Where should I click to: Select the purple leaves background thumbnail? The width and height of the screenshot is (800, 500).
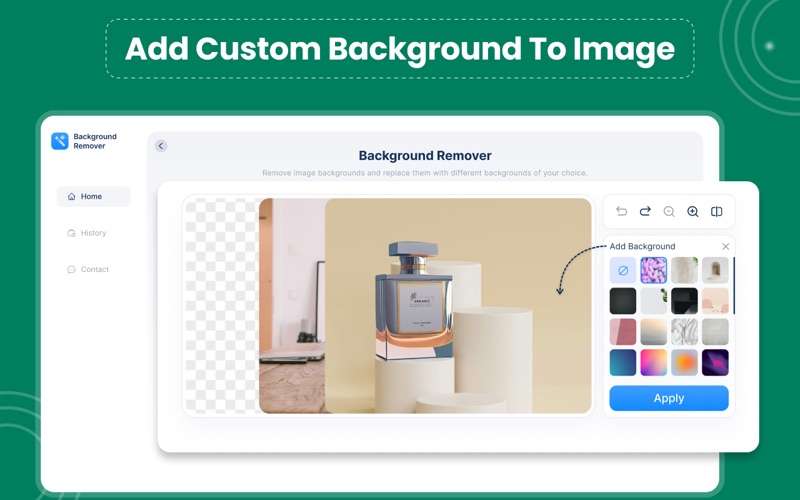click(x=654, y=270)
